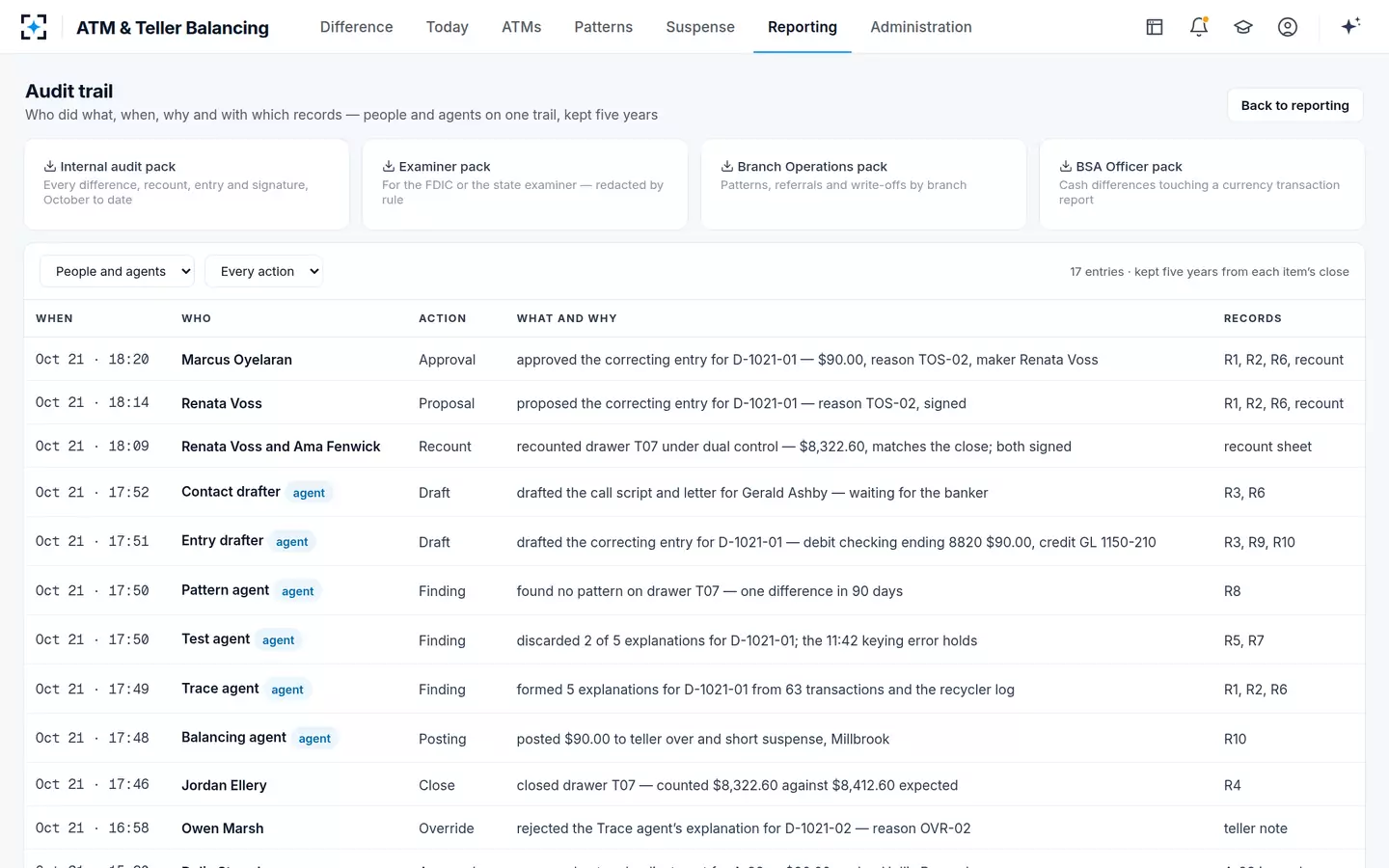Click the name Marcus Oyelaran
The height and width of the screenshot is (868, 1389).
tap(236, 360)
